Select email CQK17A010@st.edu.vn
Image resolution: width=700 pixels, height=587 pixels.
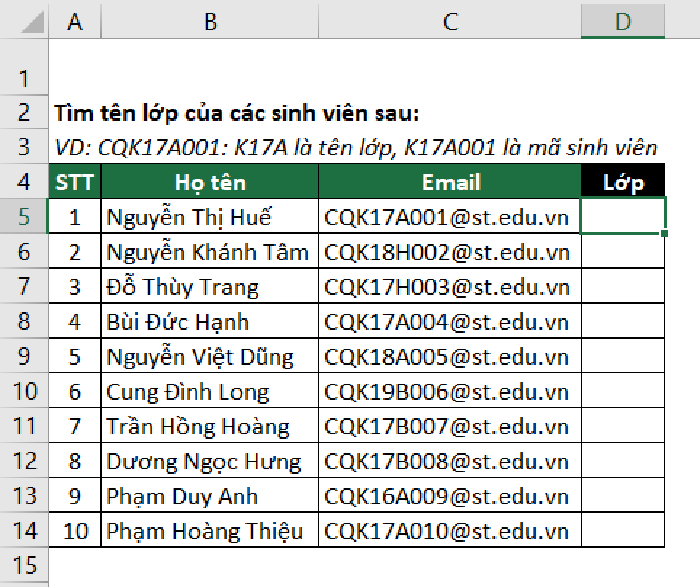click(450, 530)
